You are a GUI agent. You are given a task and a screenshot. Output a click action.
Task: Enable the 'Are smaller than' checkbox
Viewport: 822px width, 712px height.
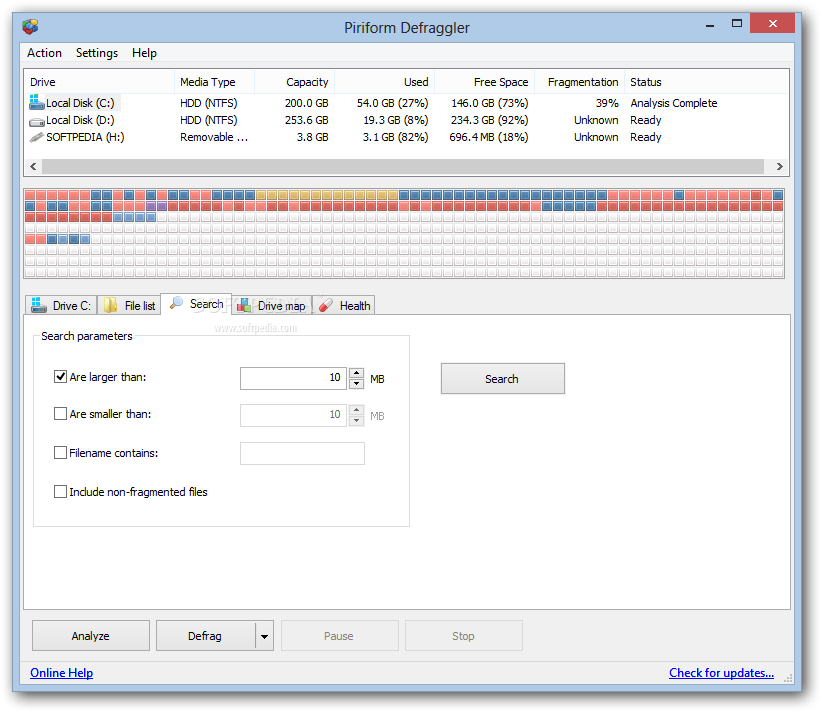[60, 414]
